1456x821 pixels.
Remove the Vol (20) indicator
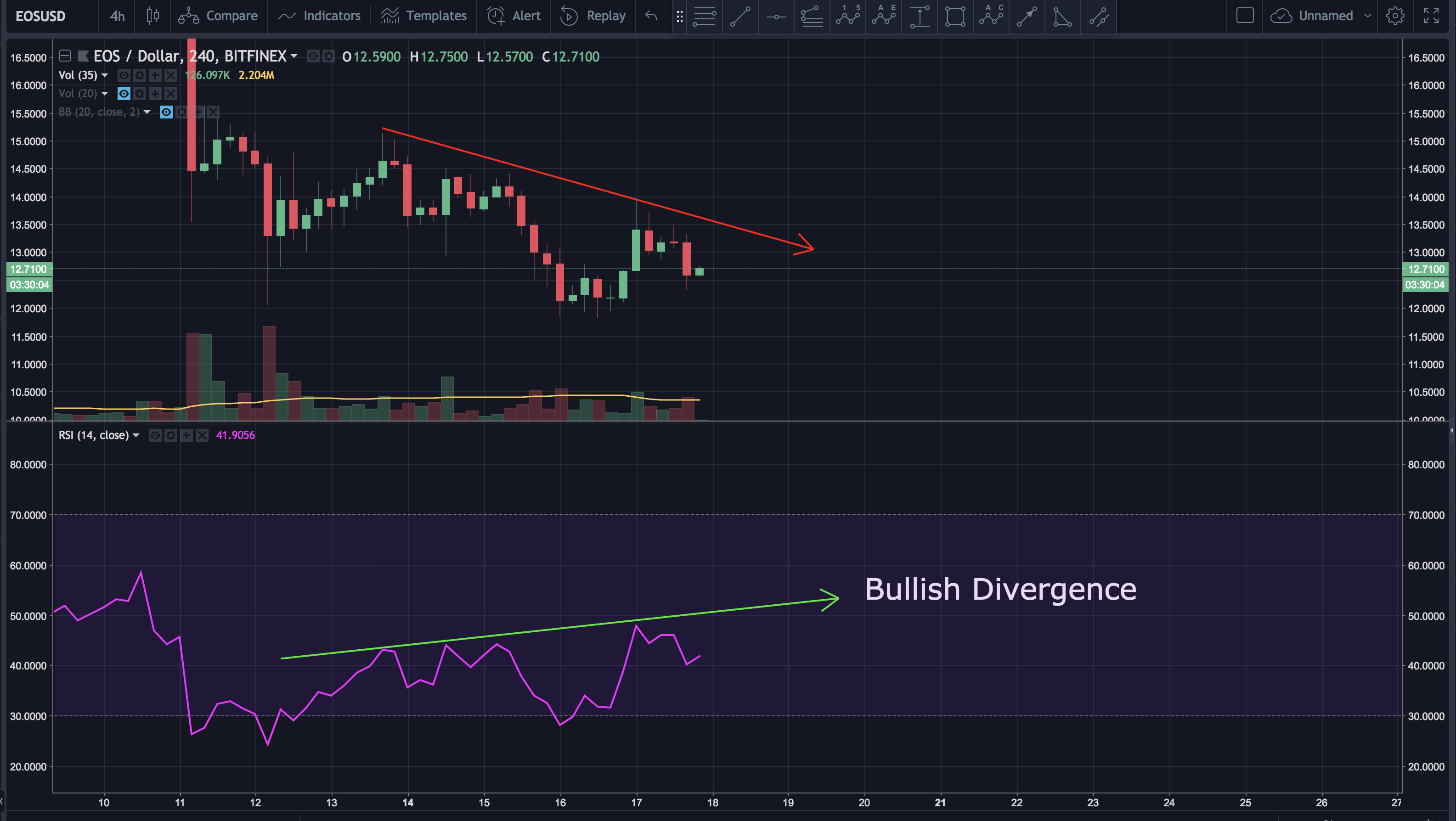pyautogui.click(x=171, y=94)
